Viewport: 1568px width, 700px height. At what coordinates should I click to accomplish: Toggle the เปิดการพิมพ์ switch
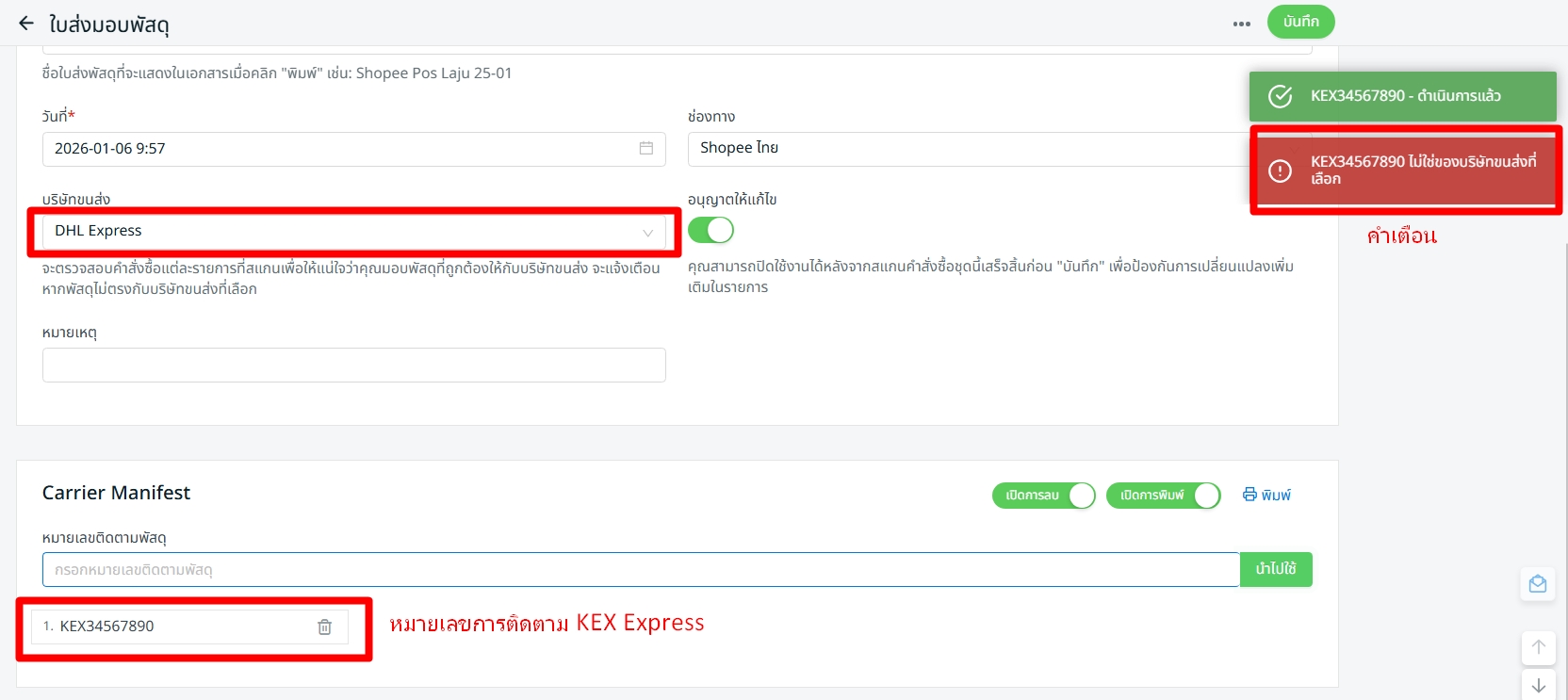1163,496
